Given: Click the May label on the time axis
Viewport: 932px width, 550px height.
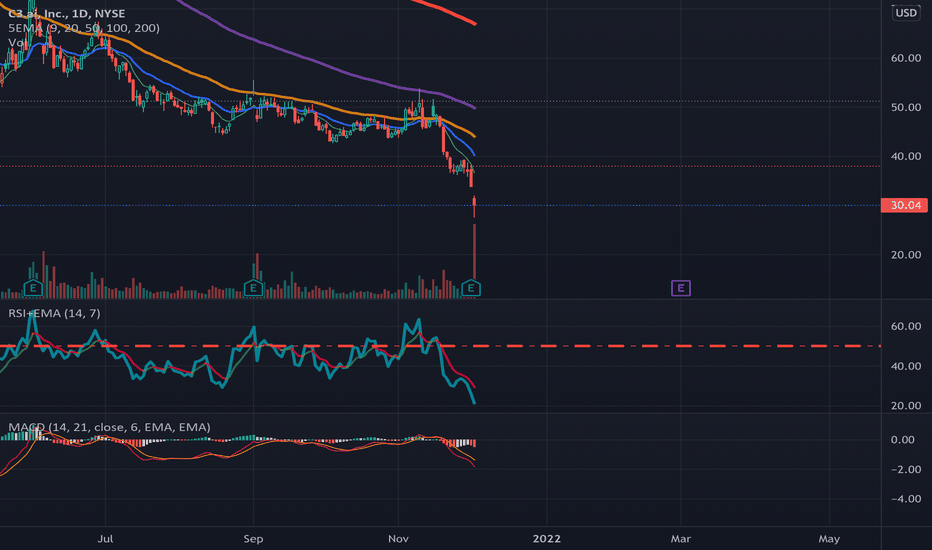Looking at the screenshot, I should point(829,539).
